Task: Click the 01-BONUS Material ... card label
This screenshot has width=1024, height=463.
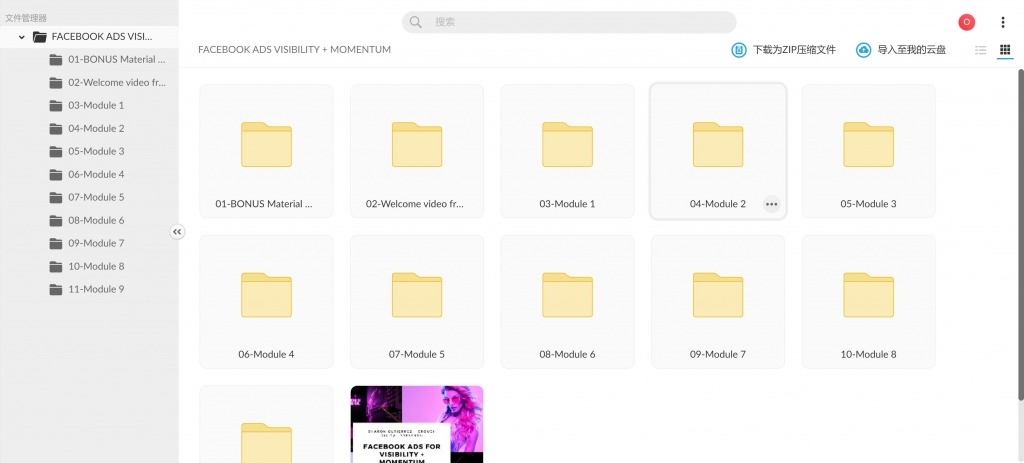Action: pos(264,204)
